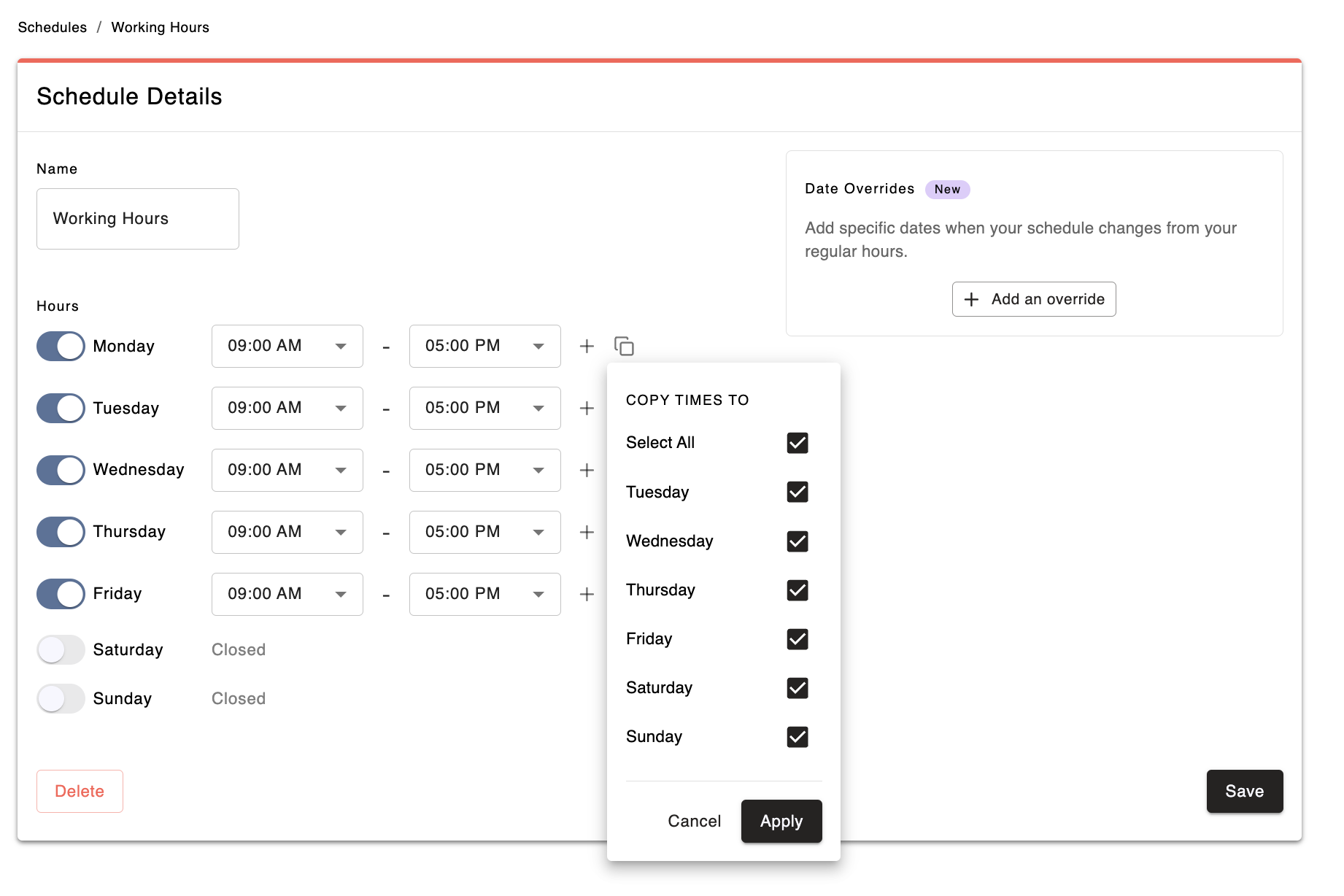Turn off the Monday toggle
Screen dimensions: 1344x896
click(61, 346)
